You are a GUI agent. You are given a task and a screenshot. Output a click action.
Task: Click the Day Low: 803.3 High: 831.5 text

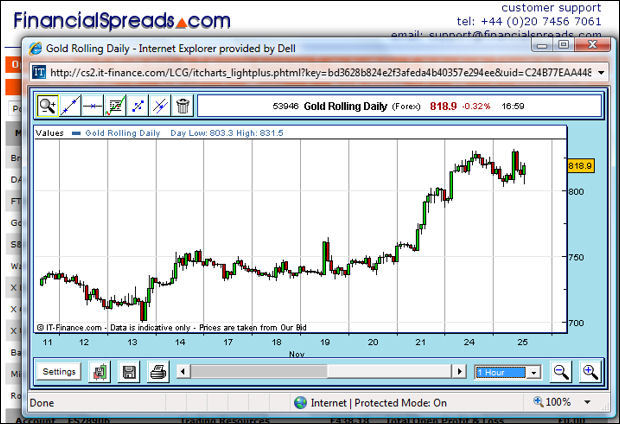click(x=227, y=133)
